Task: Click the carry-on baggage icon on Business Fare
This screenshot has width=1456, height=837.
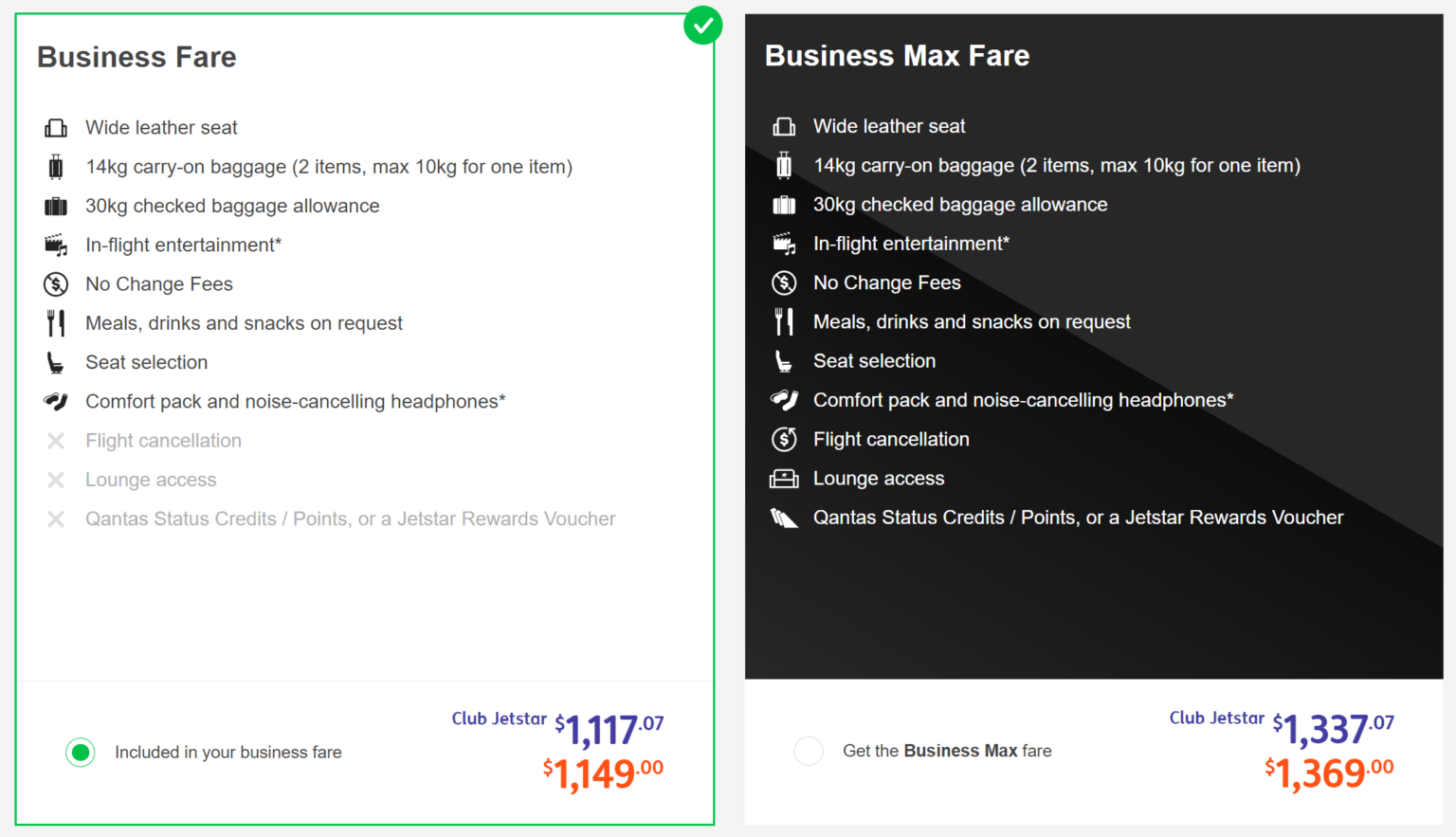Action: click(x=56, y=166)
